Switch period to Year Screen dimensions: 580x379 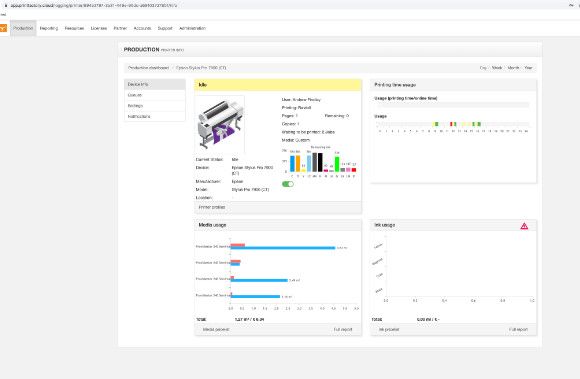(528, 68)
